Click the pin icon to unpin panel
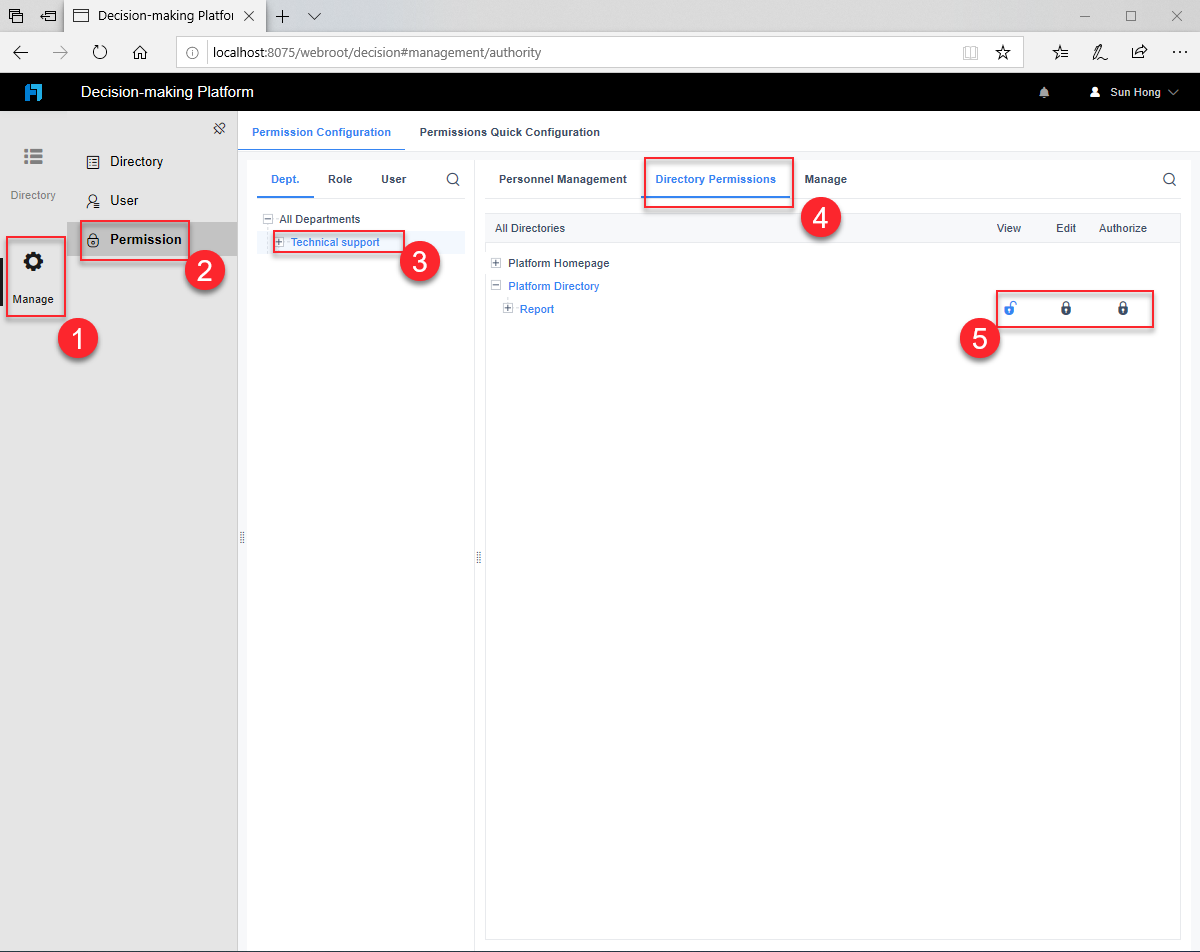The height and width of the screenshot is (952, 1200). [x=219, y=128]
